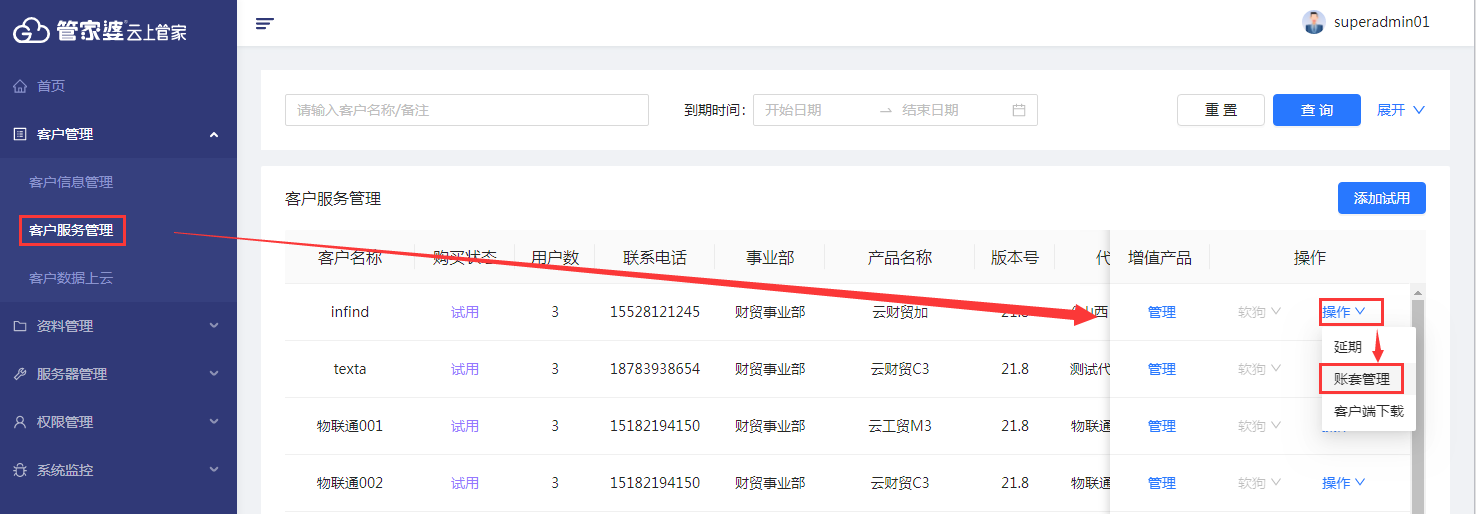Click 管理 link in infind row

(x=1162, y=312)
